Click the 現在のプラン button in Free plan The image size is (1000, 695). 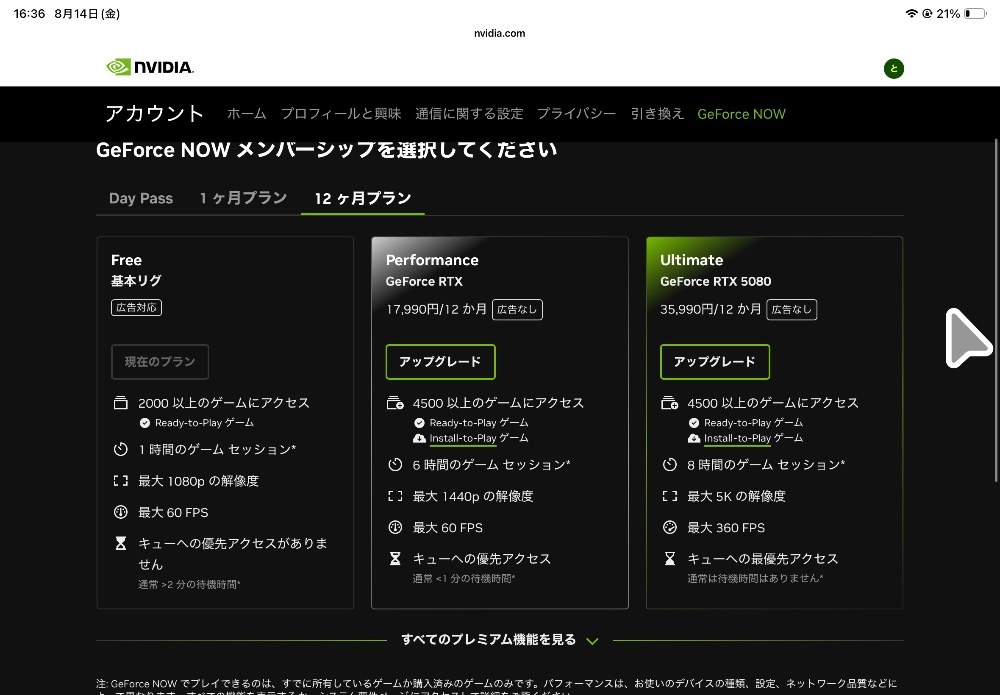point(159,362)
